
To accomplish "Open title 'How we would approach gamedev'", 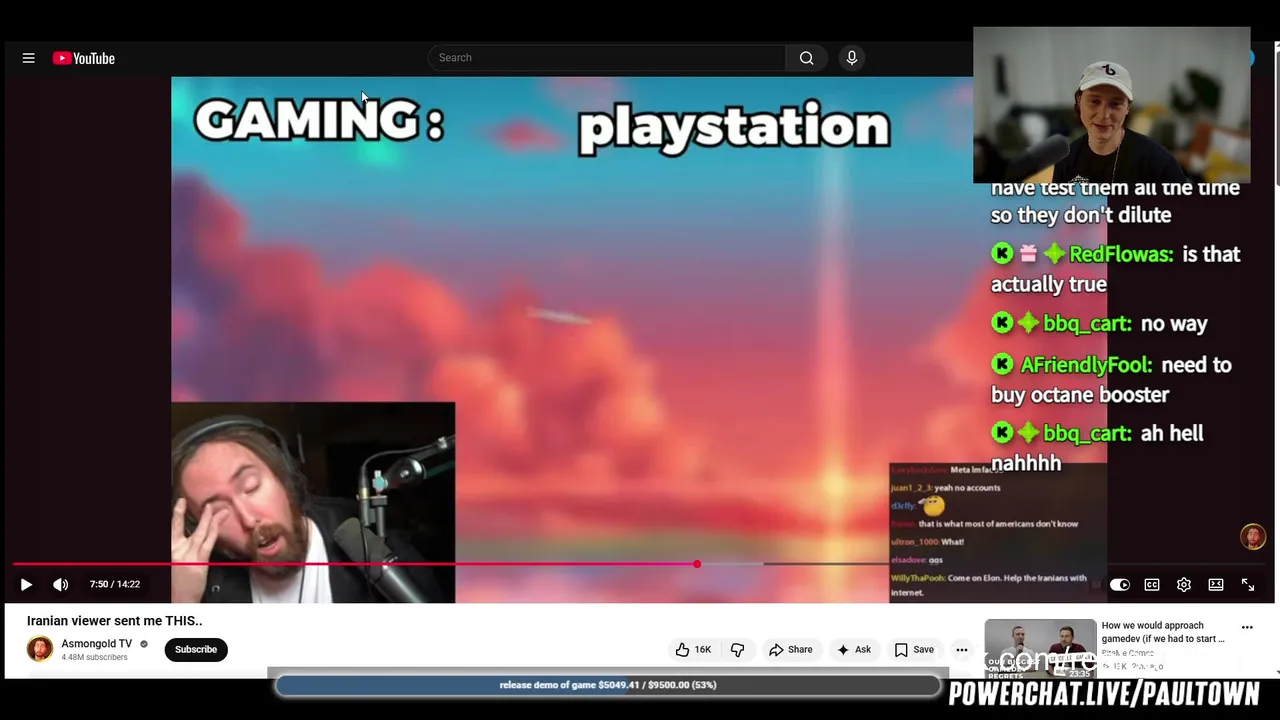I will click(1163, 632).
